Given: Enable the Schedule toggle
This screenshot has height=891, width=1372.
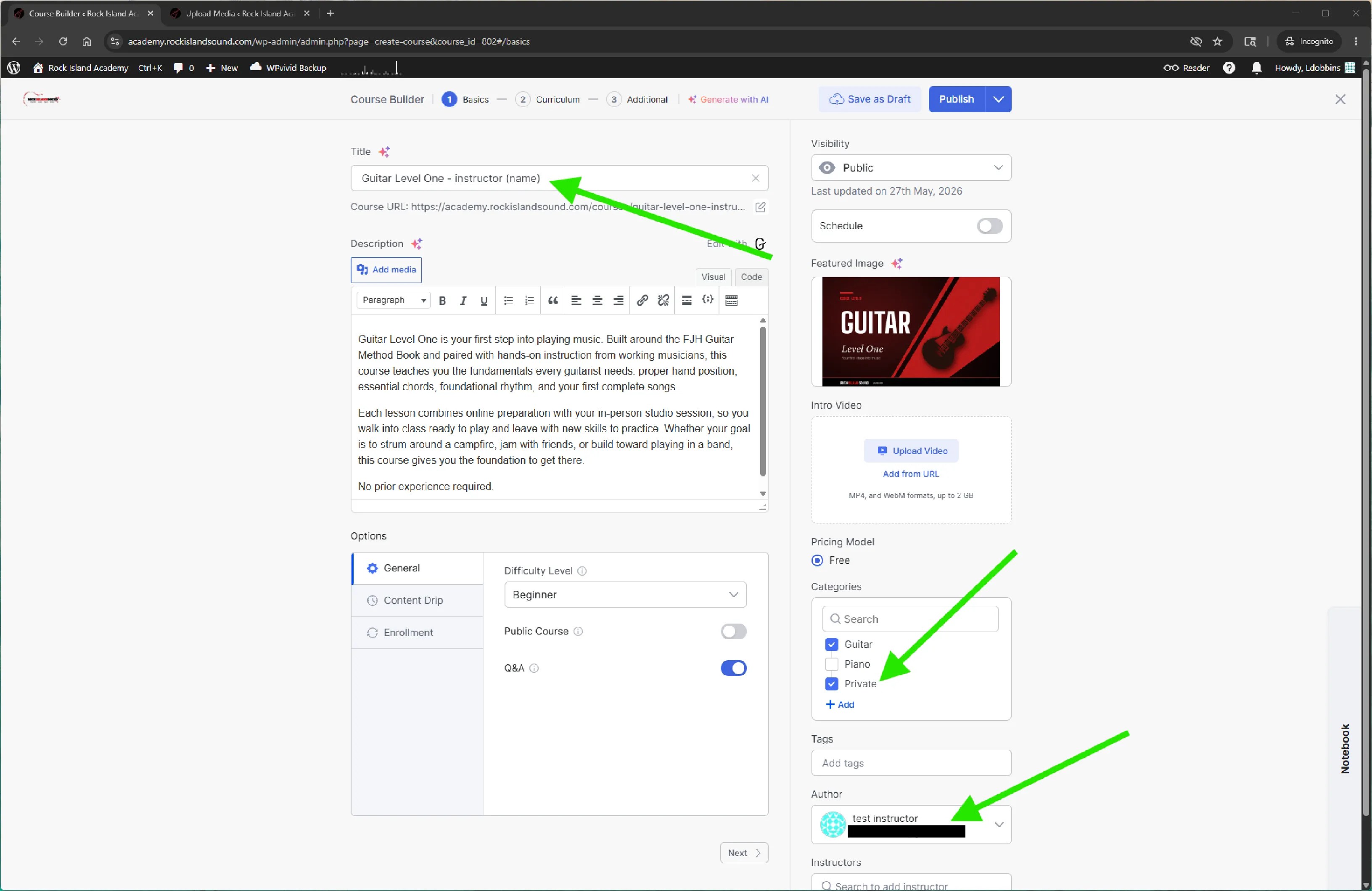Looking at the screenshot, I should tap(989, 226).
